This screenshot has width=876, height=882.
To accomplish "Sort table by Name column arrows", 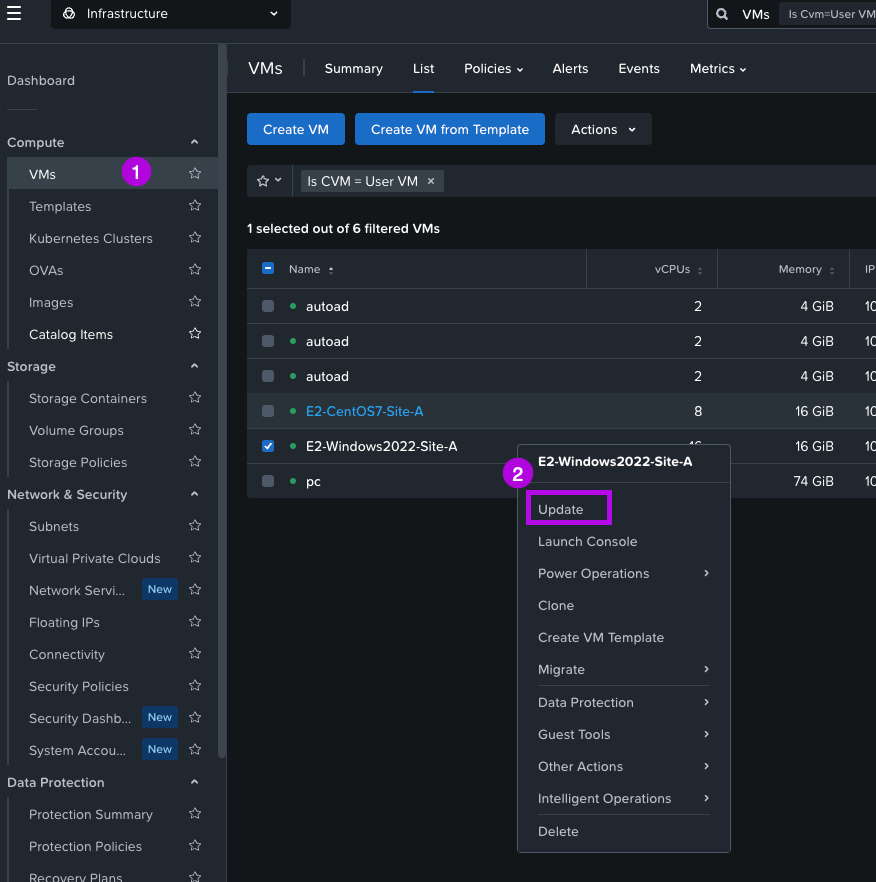I will tap(331, 270).
